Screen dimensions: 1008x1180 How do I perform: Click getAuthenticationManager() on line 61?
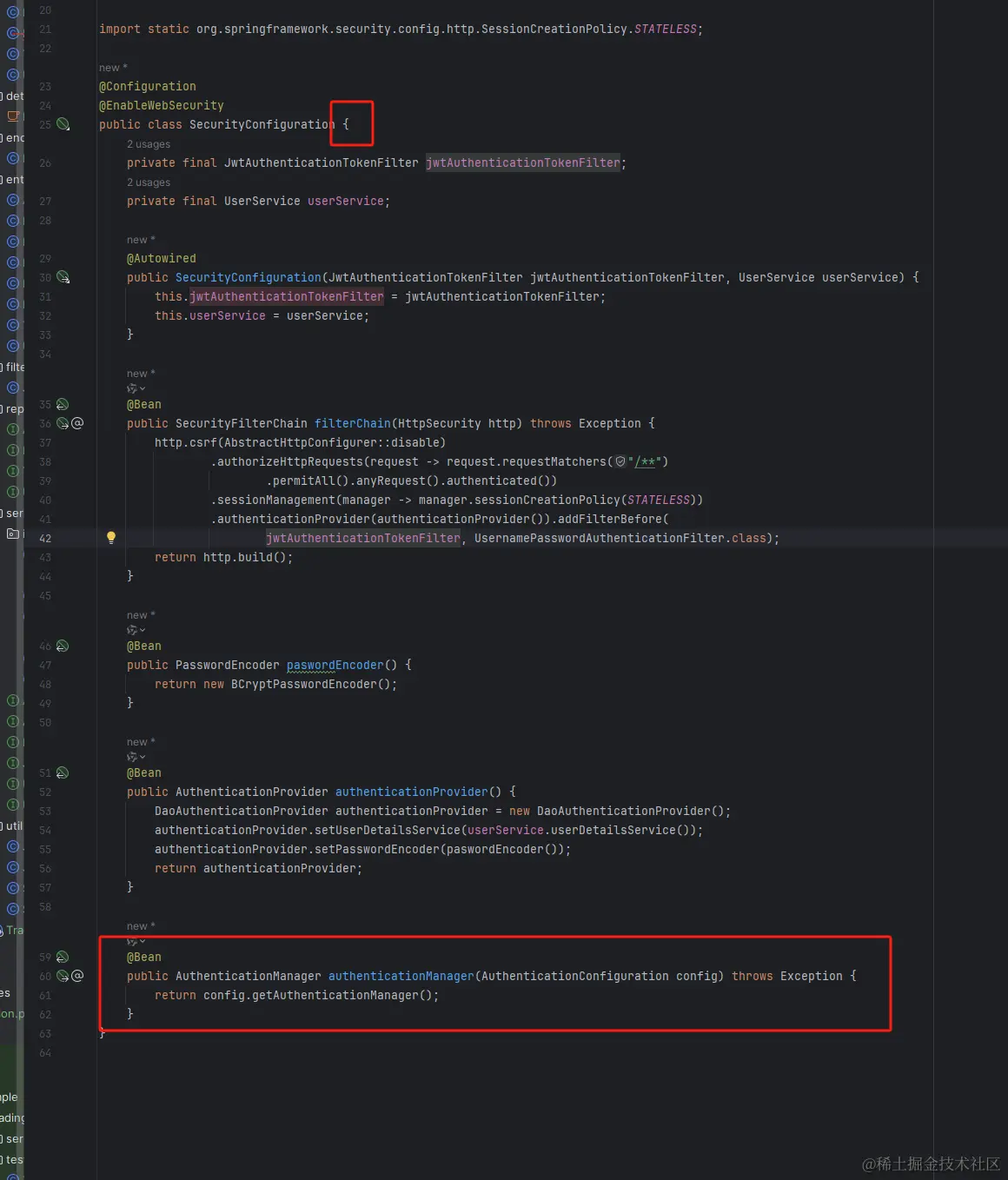click(342, 995)
